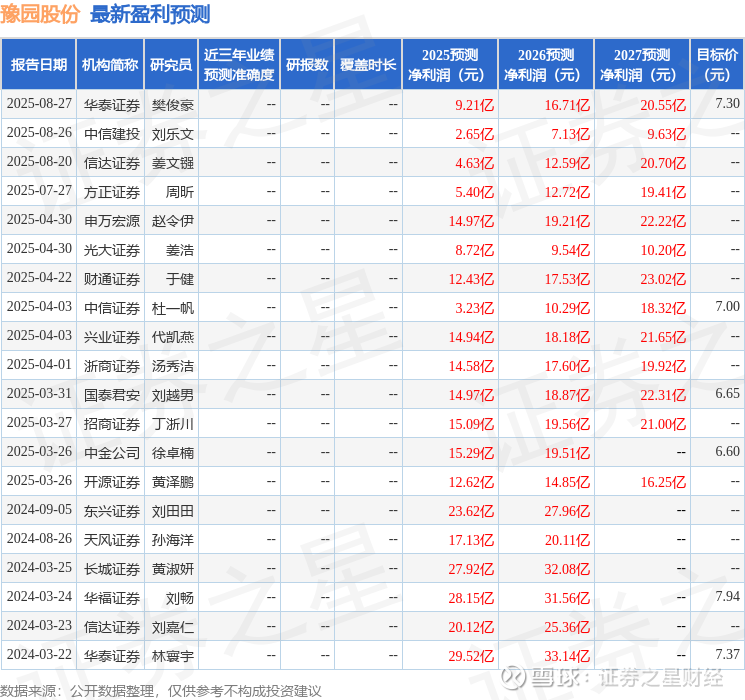Select 浙商证券 institution cell
The width and height of the screenshot is (745, 700).
pyautogui.click(x=112, y=366)
